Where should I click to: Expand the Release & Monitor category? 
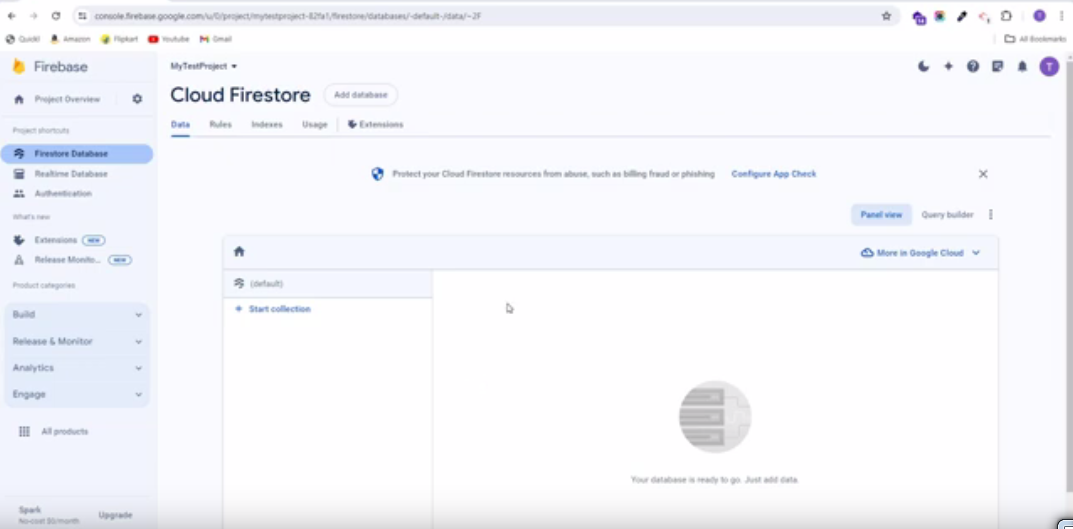(x=77, y=341)
